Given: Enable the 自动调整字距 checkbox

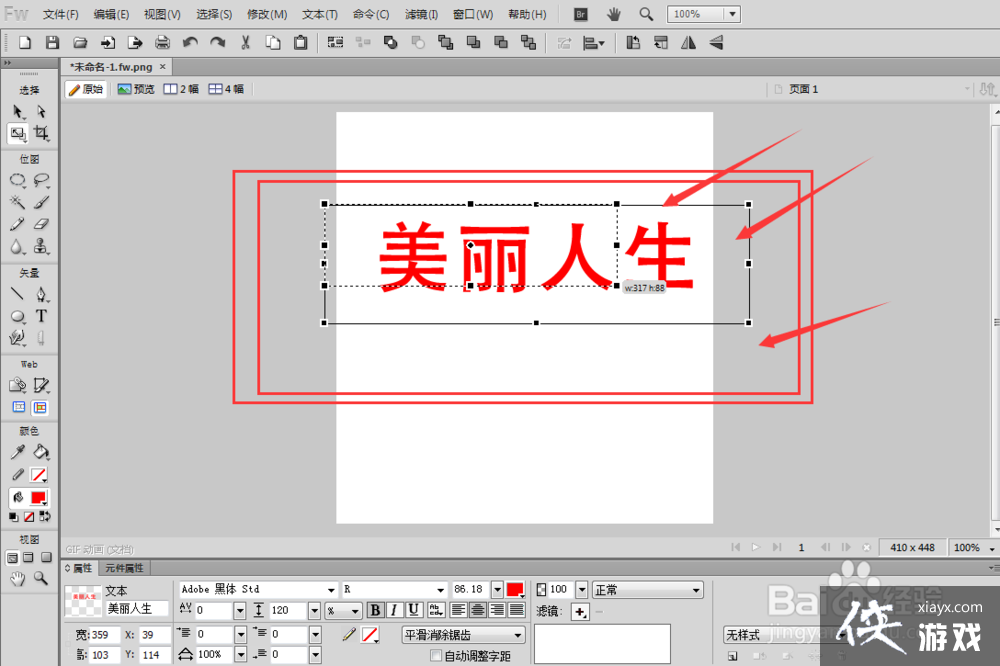Looking at the screenshot, I should point(435,656).
